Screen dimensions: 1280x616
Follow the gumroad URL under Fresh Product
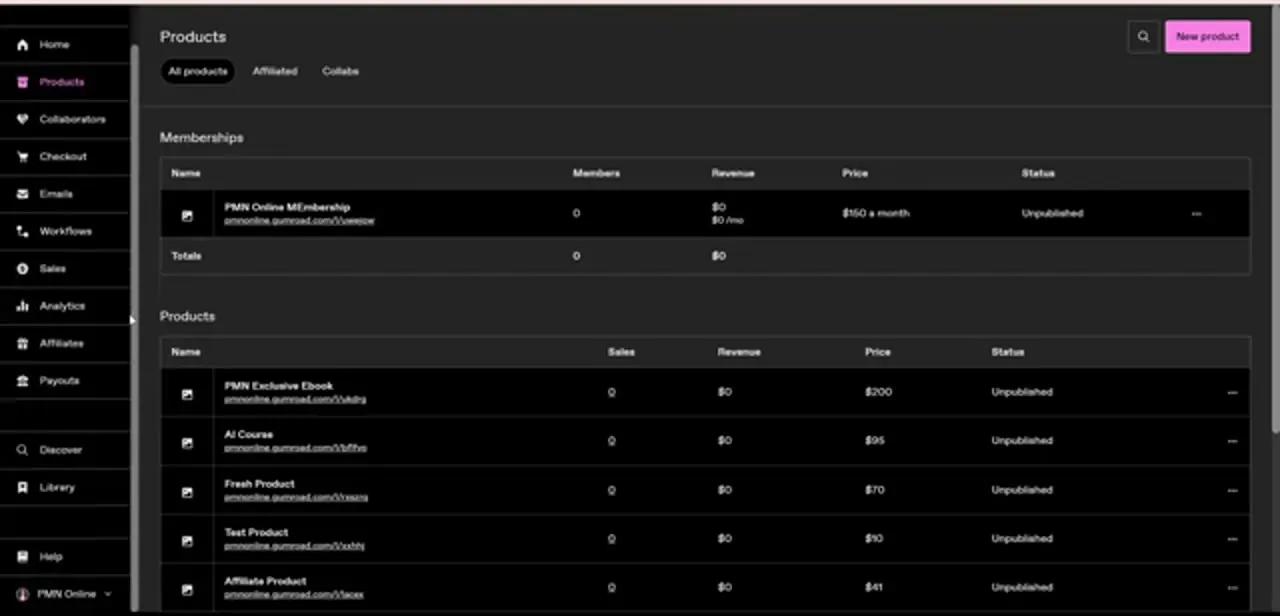(296, 497)
